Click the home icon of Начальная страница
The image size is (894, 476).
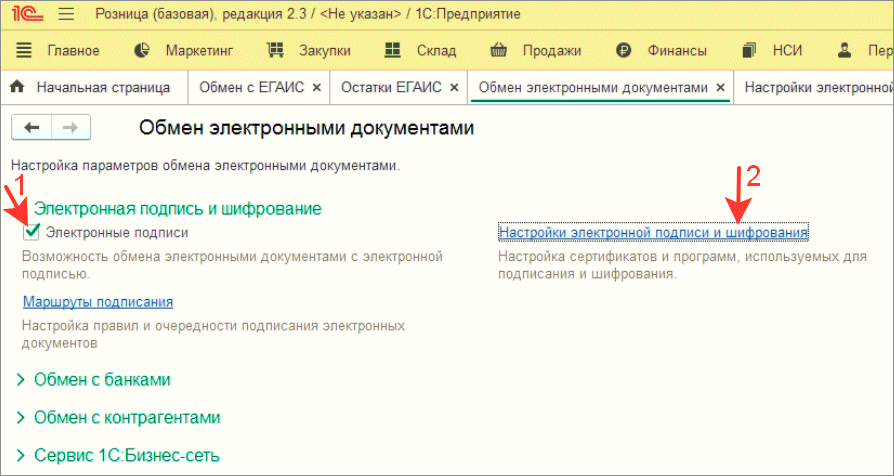[18, 87]
